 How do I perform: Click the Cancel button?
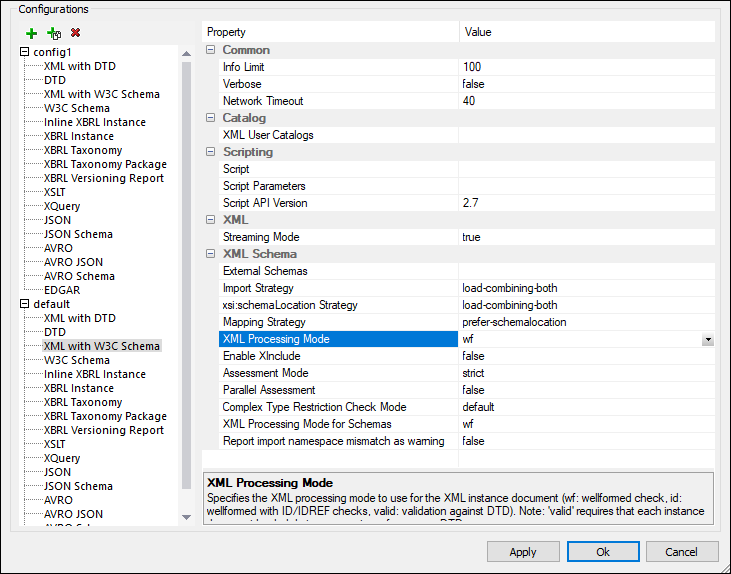click(x=681, y=552)
